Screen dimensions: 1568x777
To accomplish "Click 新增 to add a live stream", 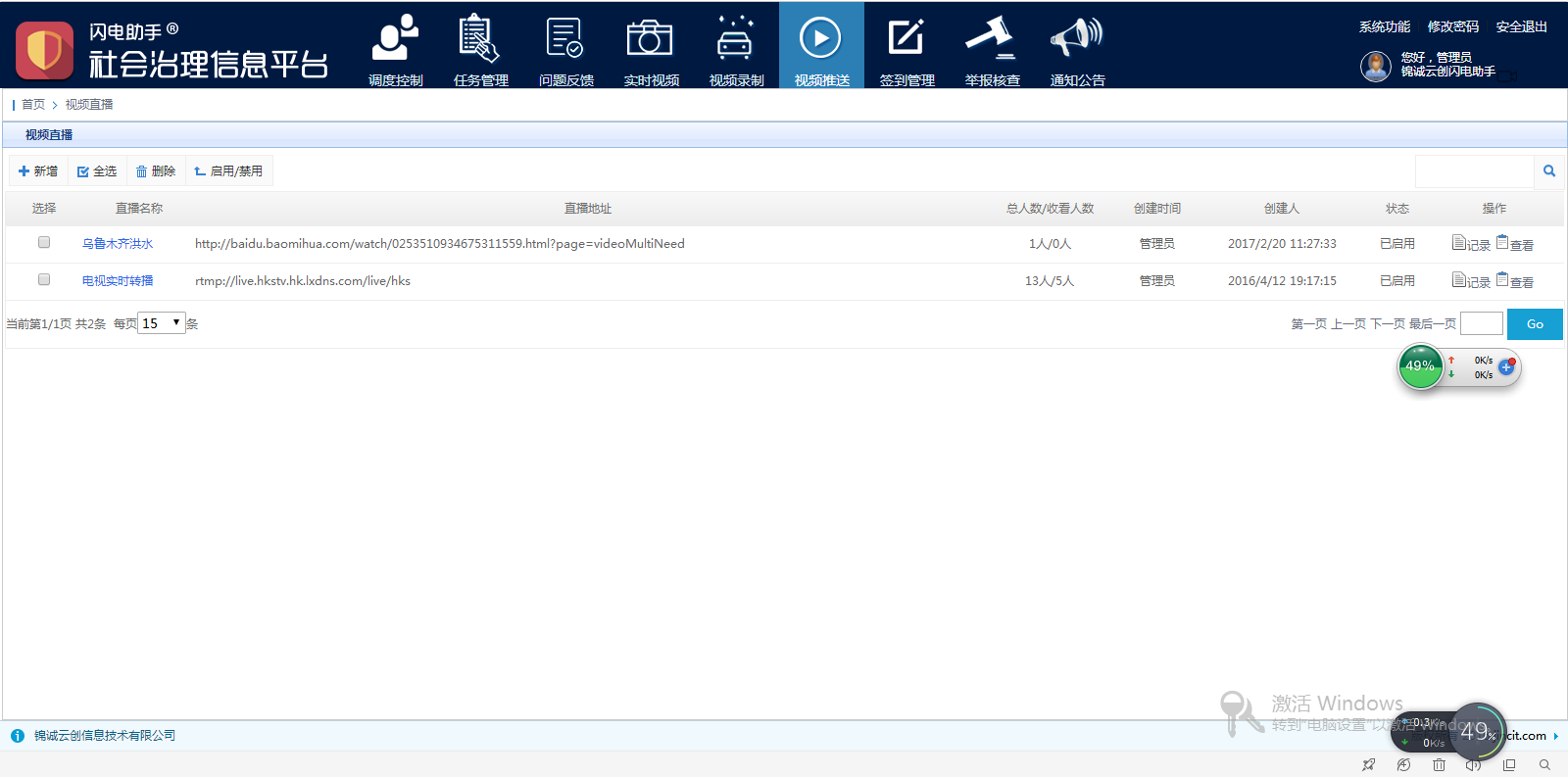I will [38, 171].
